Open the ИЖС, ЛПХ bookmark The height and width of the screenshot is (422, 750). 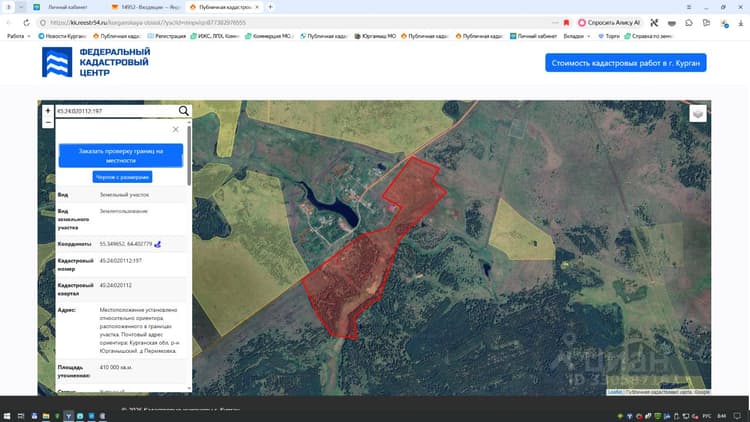214,36
